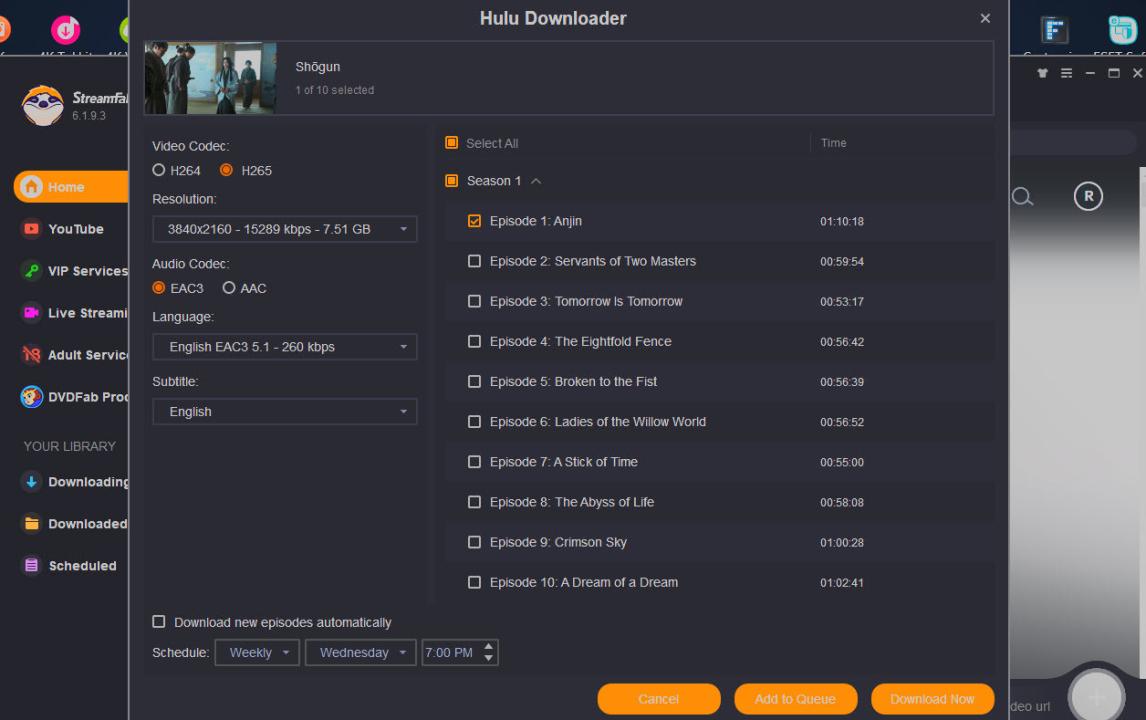
Task: Open YouTube in the sidebar
Action: coord(75,229)
